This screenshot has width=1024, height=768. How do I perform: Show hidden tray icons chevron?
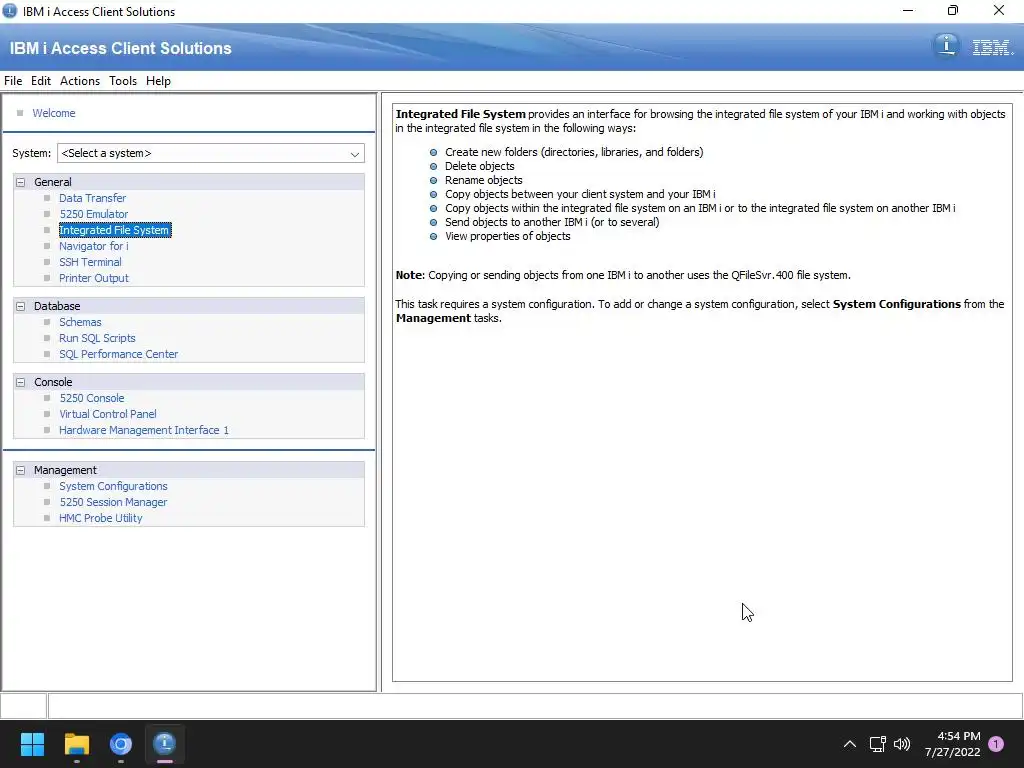(x=850, y=744)
